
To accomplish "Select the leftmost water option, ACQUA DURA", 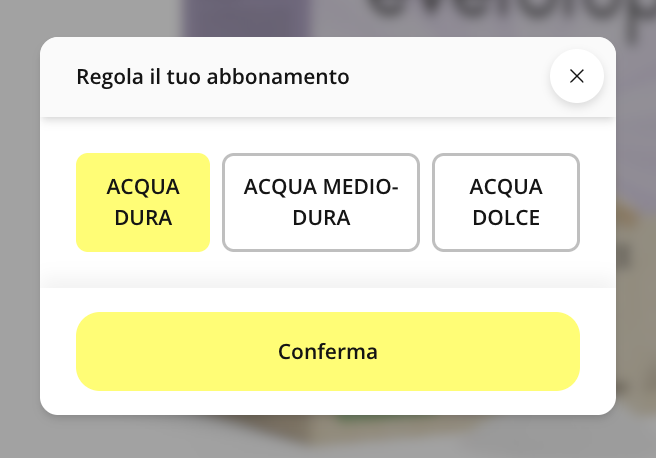I will click(x=143, y=202).
